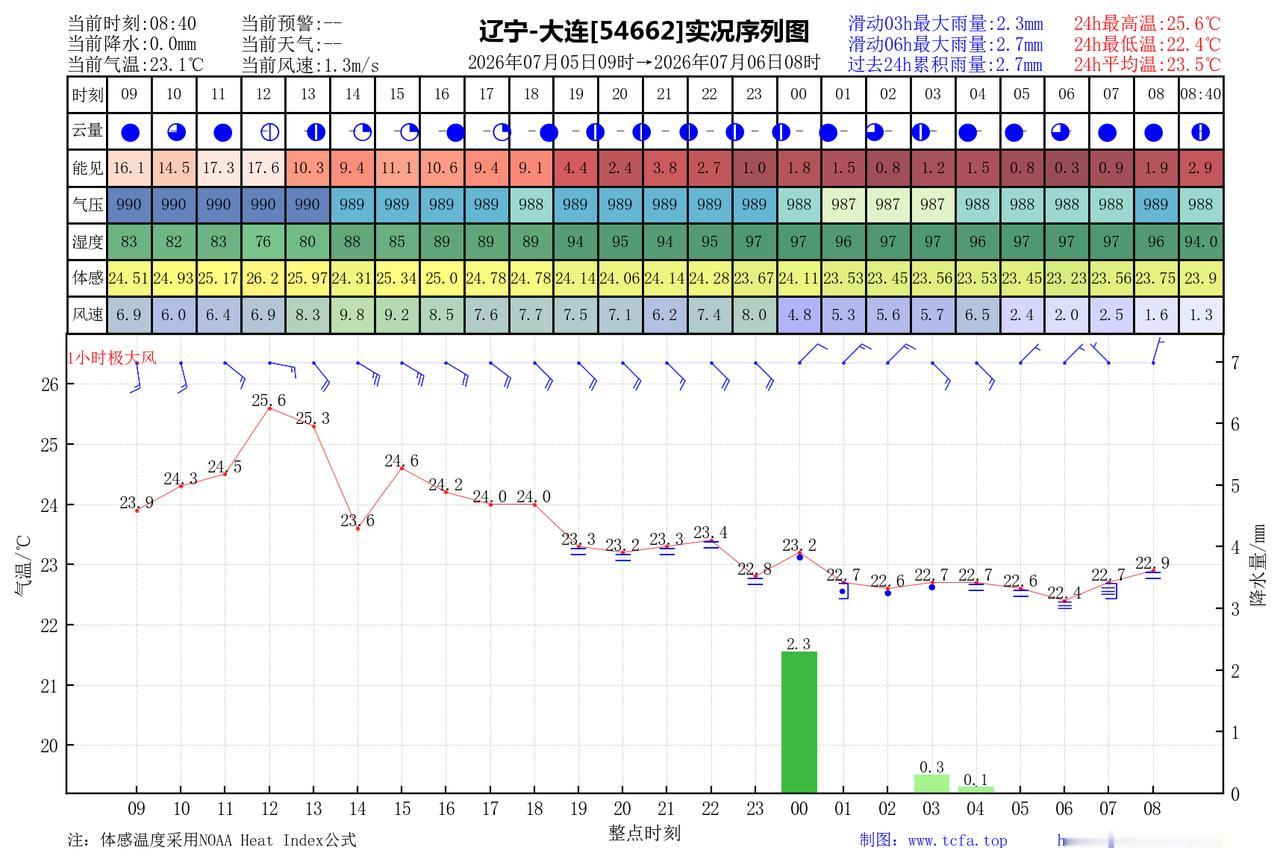The height and width of the screenshot is (862, 1280).
Task: Click the chart title 辽宁-大连[54662]实况序列图
Action: tap(644, 31)
